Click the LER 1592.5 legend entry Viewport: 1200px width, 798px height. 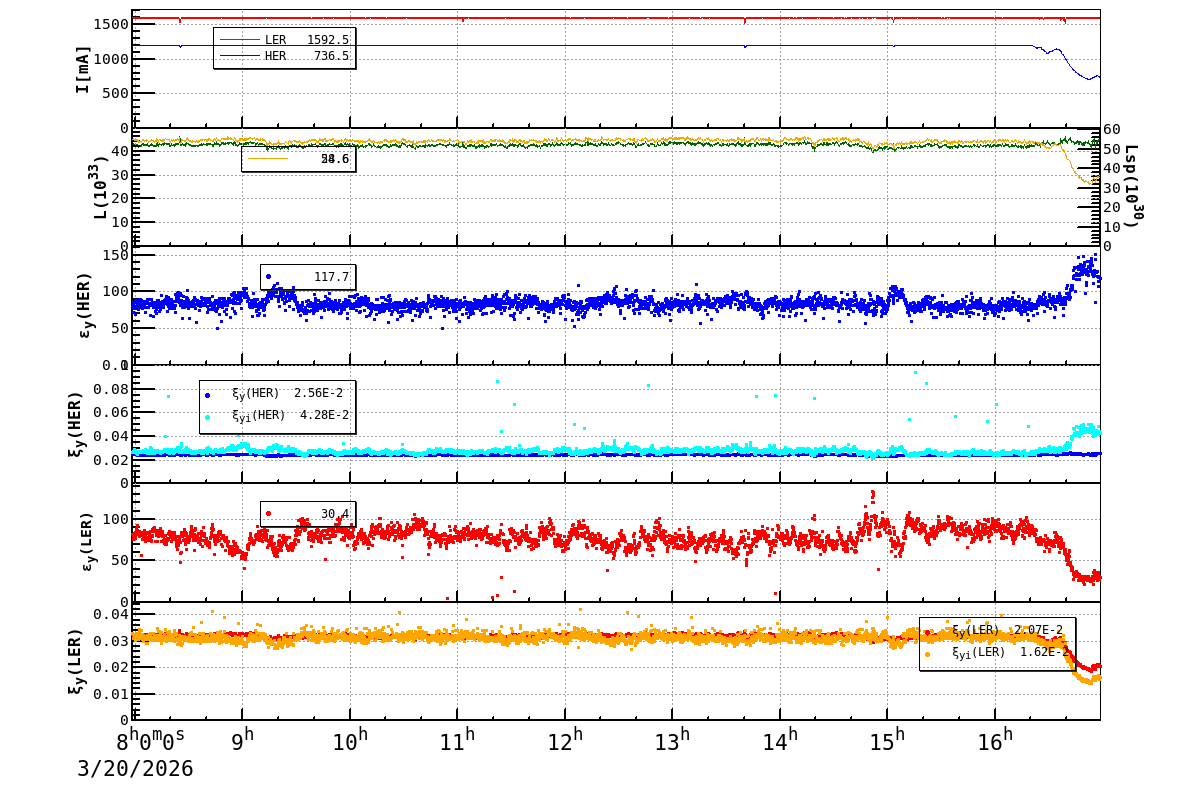click(284, 40)
